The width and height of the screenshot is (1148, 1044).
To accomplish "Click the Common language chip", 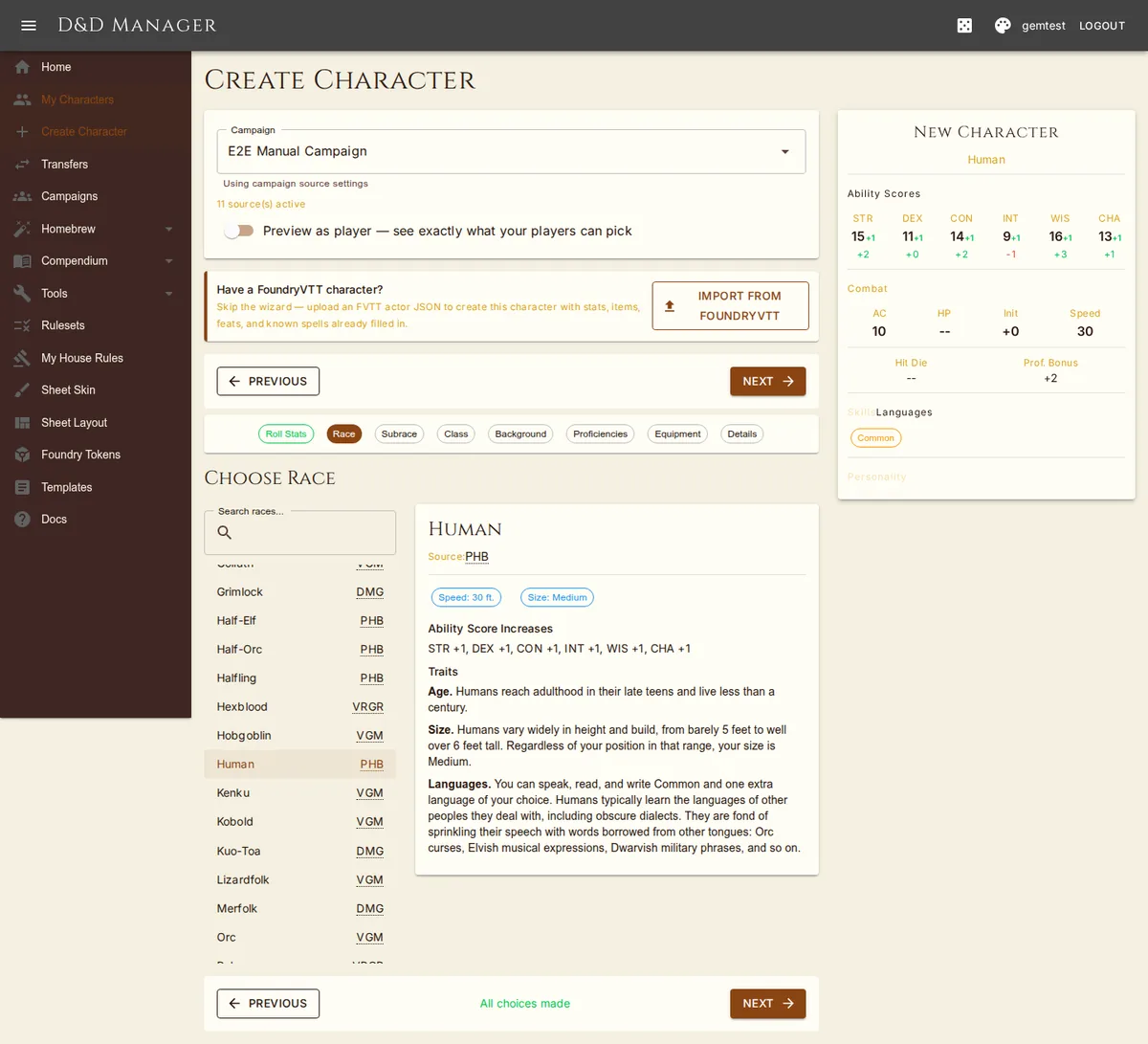I will click(876, 438).
